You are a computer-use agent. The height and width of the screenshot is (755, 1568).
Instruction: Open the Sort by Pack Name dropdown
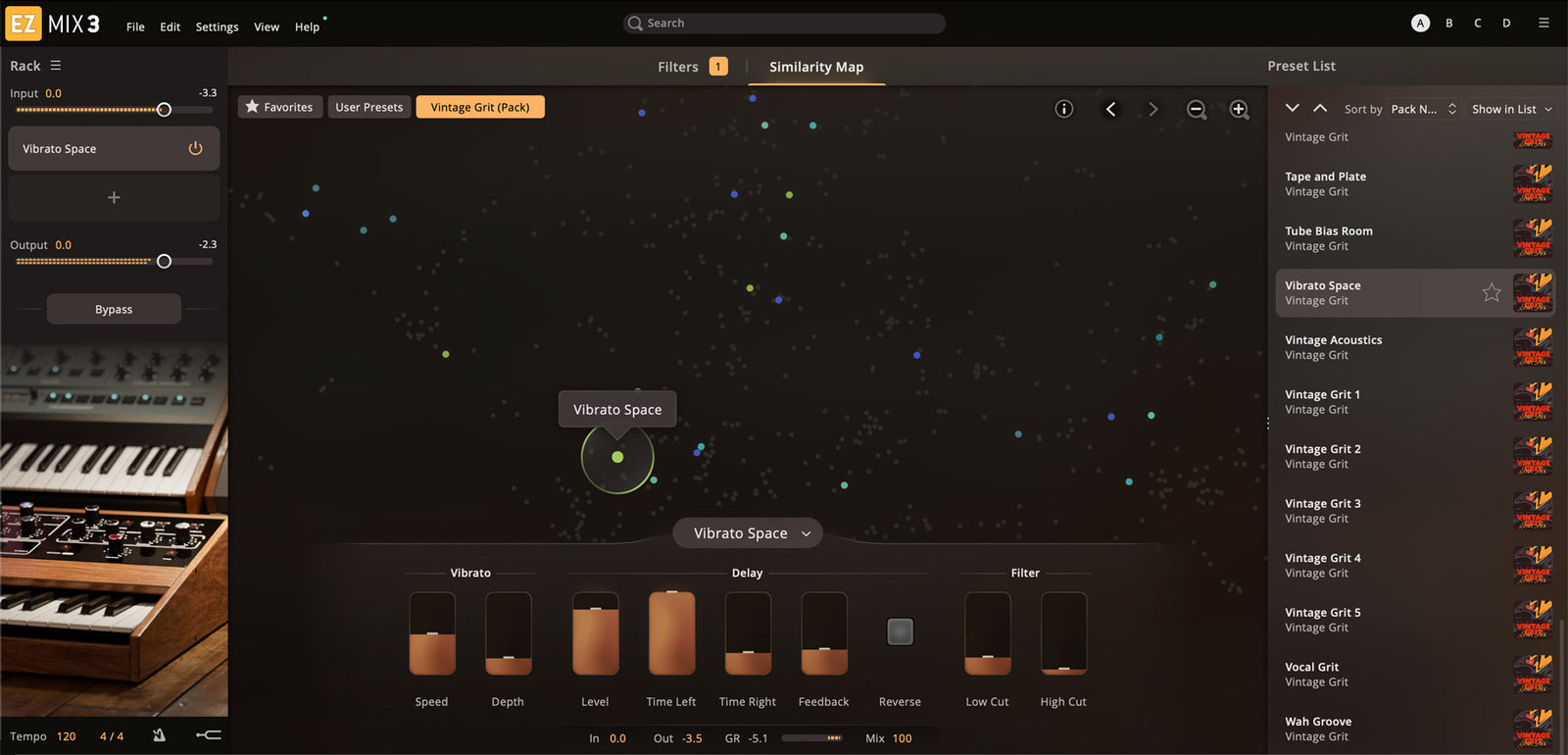point(1424,109)
